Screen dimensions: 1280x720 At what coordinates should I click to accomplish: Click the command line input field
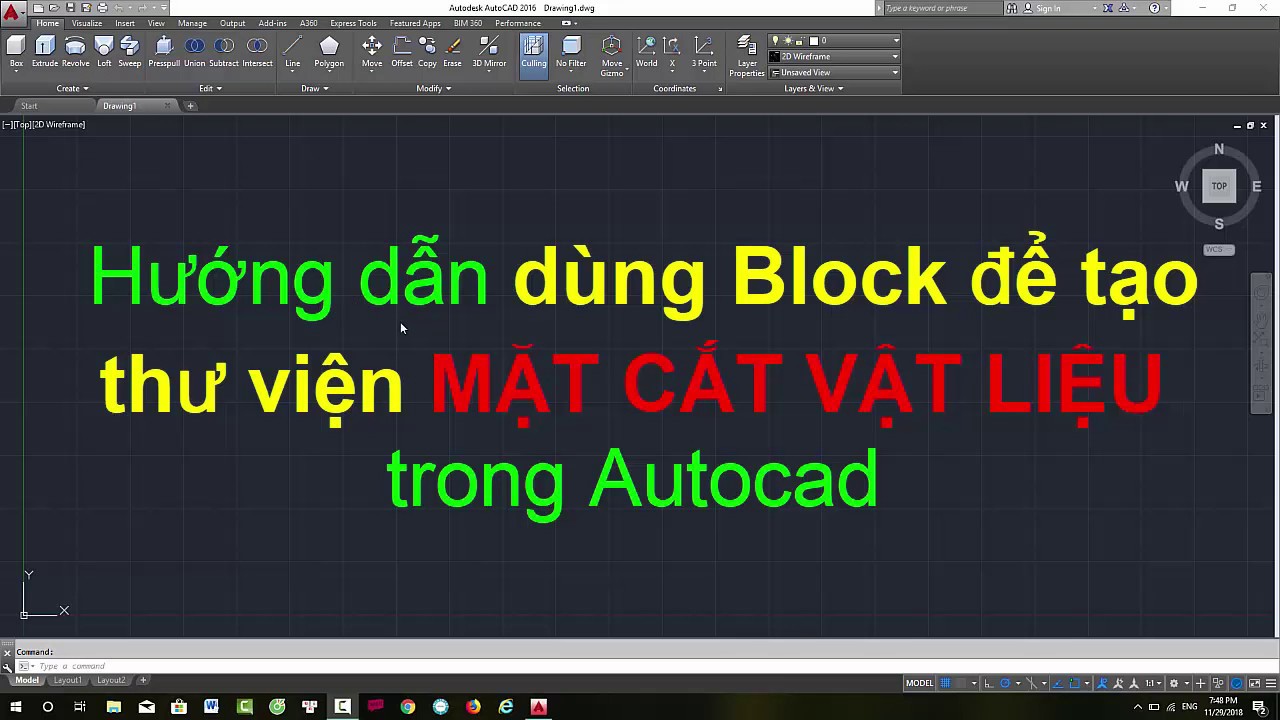[640, 666]
